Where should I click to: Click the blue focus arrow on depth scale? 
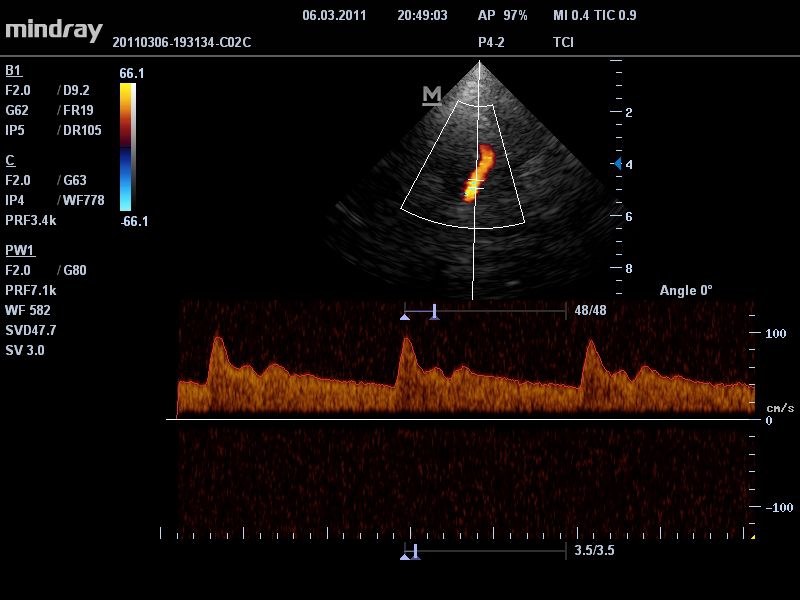click(x=618, y=163)
